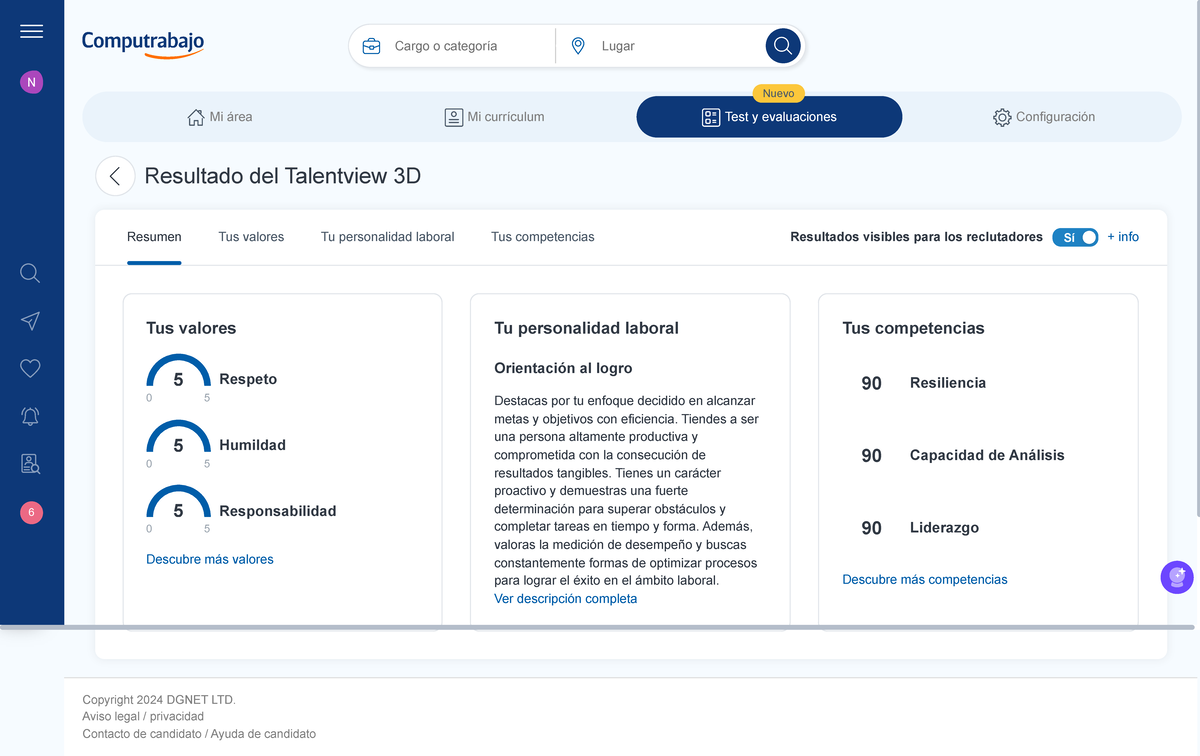Open the sidebar hamburger menu
1200x756 pixels.
click(31, 30)
